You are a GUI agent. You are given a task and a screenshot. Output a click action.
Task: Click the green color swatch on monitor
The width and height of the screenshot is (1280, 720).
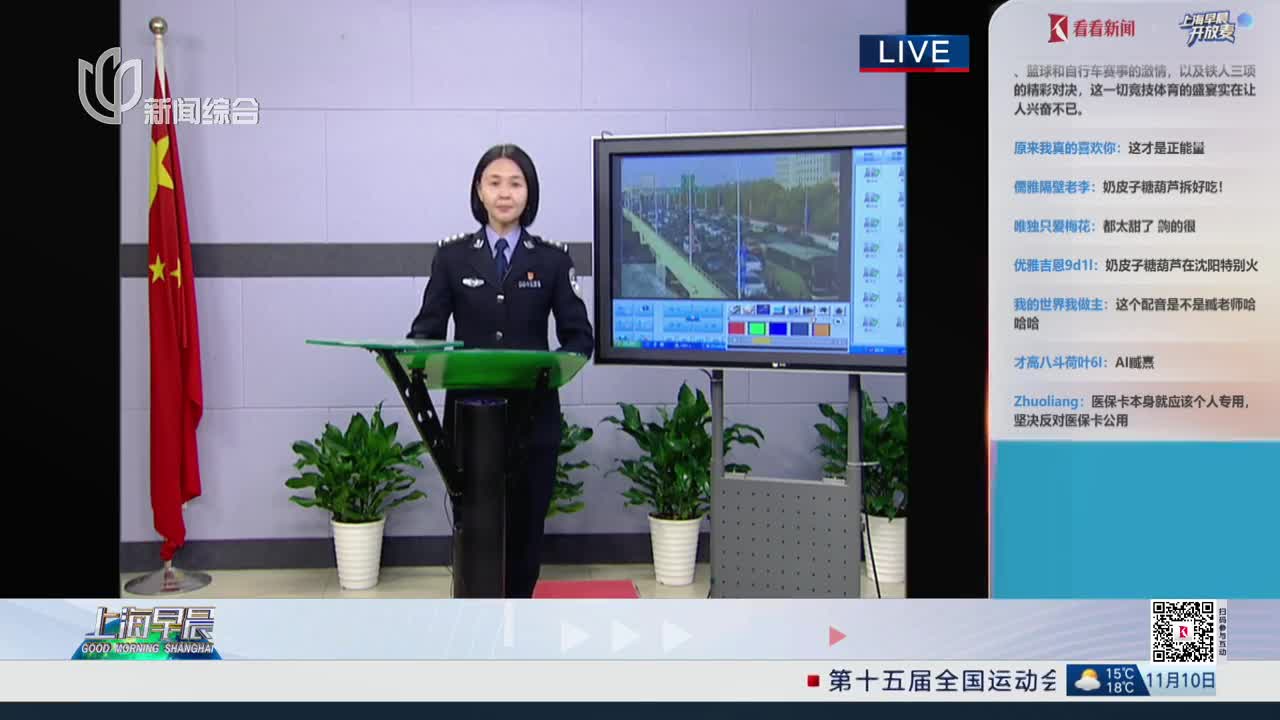757,328
